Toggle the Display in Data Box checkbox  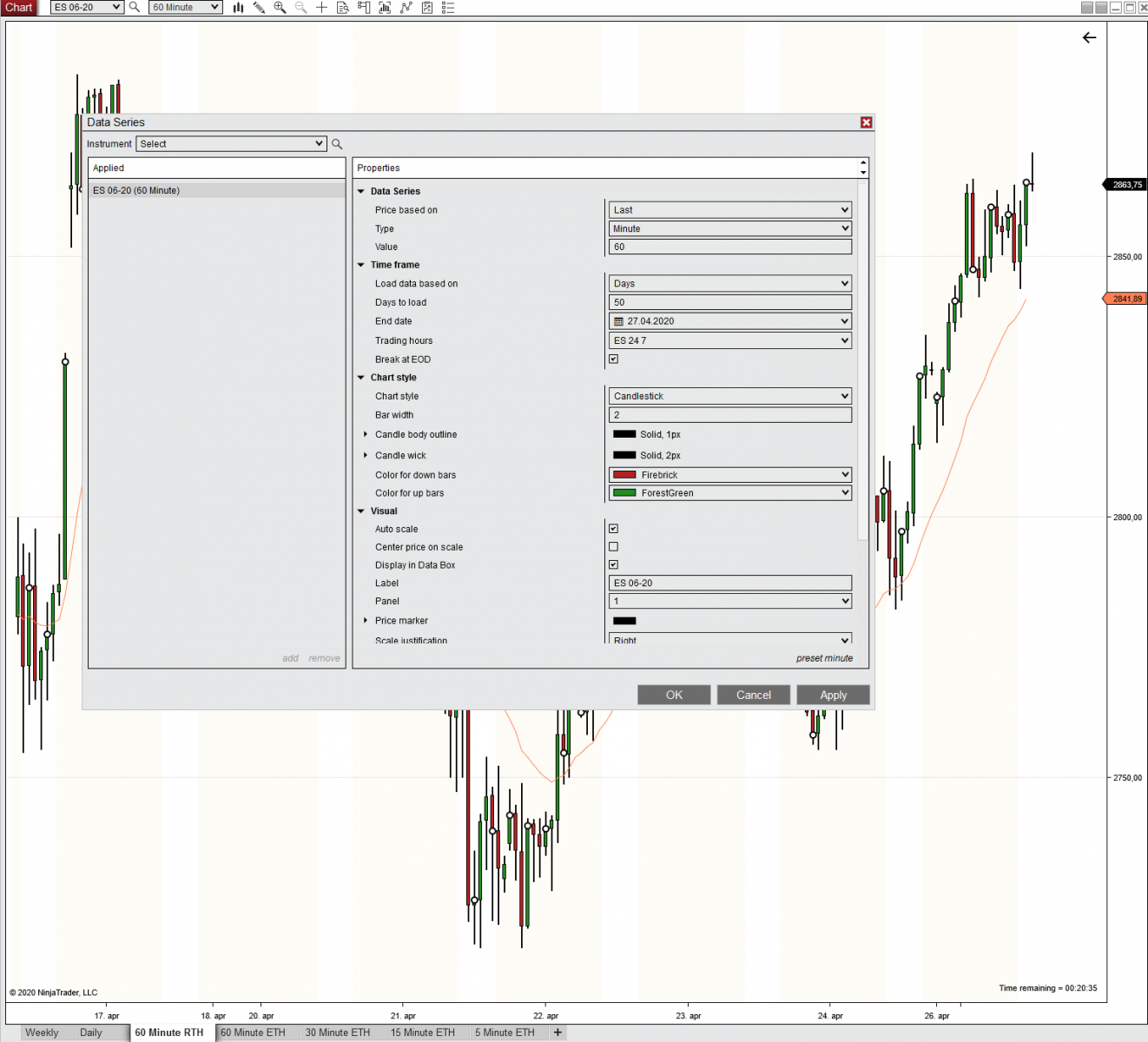614,564
